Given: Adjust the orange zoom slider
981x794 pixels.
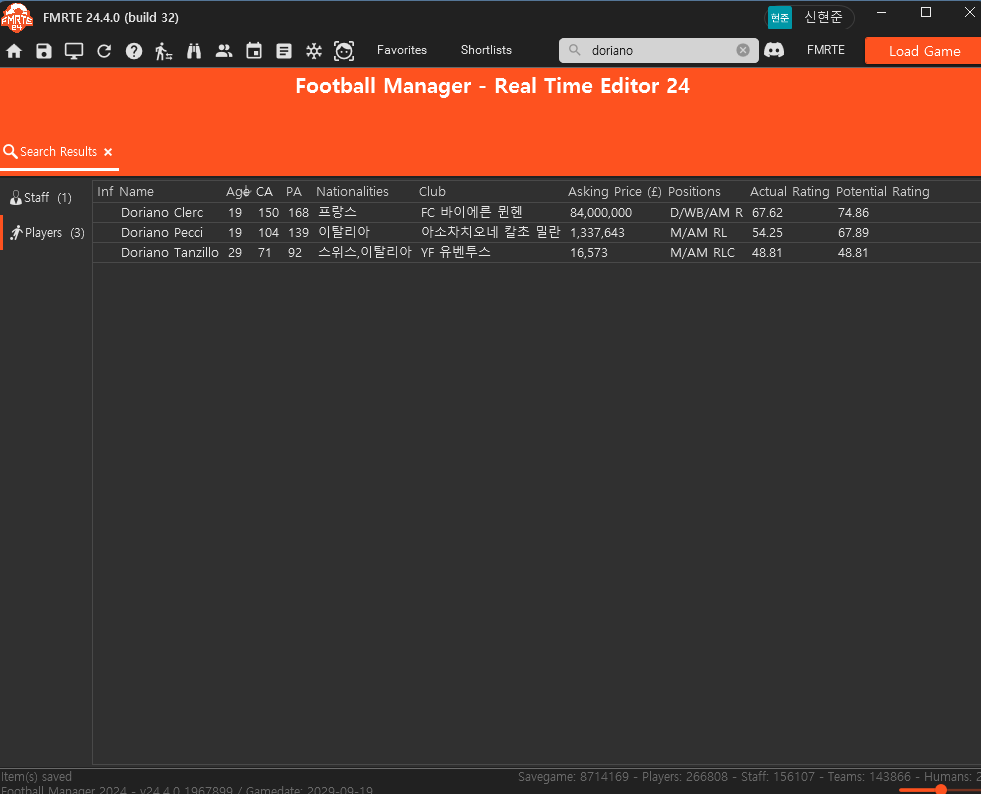Looking at the screenshot, I should tap(940, 790).
